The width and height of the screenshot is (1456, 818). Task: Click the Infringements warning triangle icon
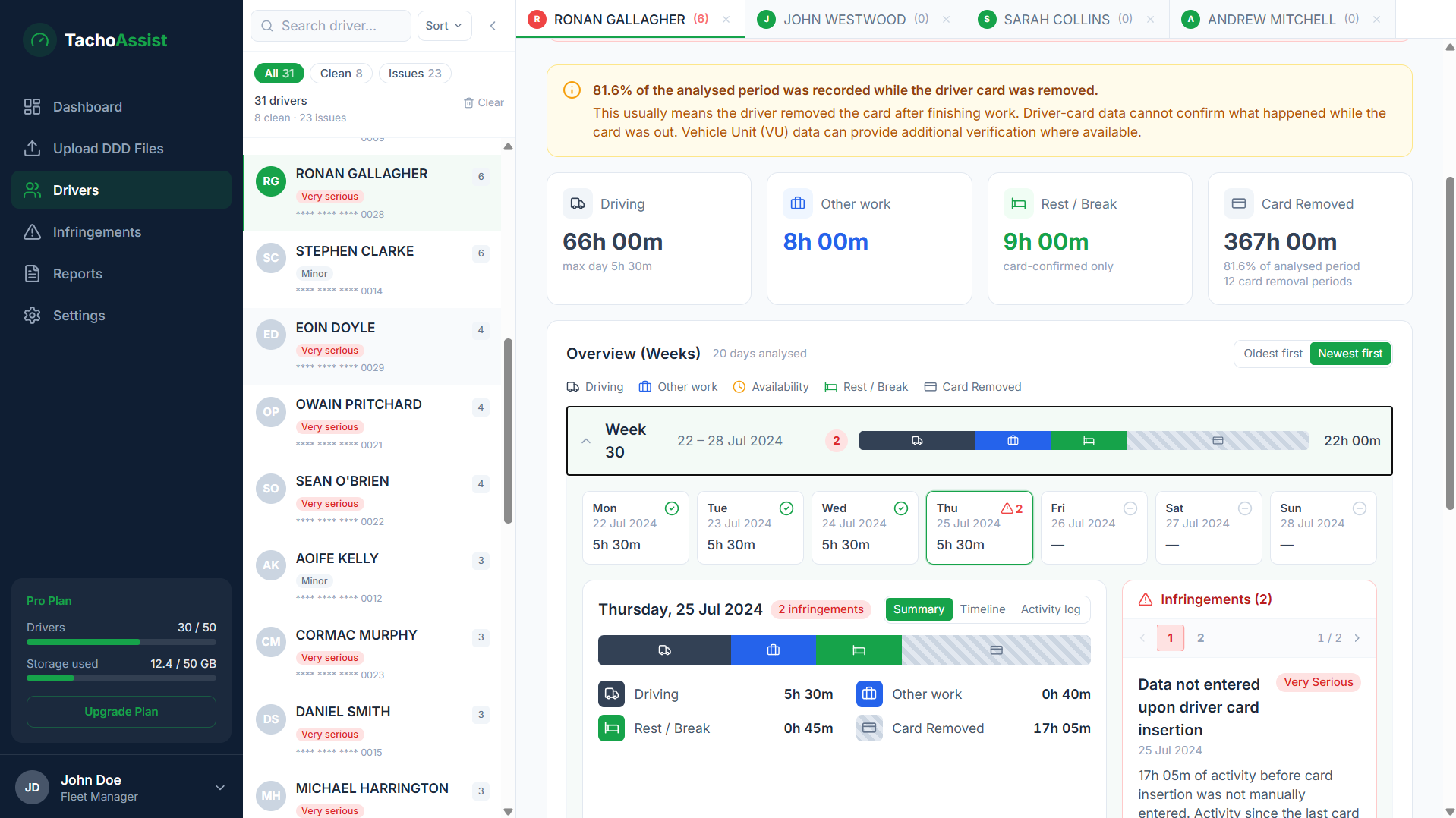32,232
